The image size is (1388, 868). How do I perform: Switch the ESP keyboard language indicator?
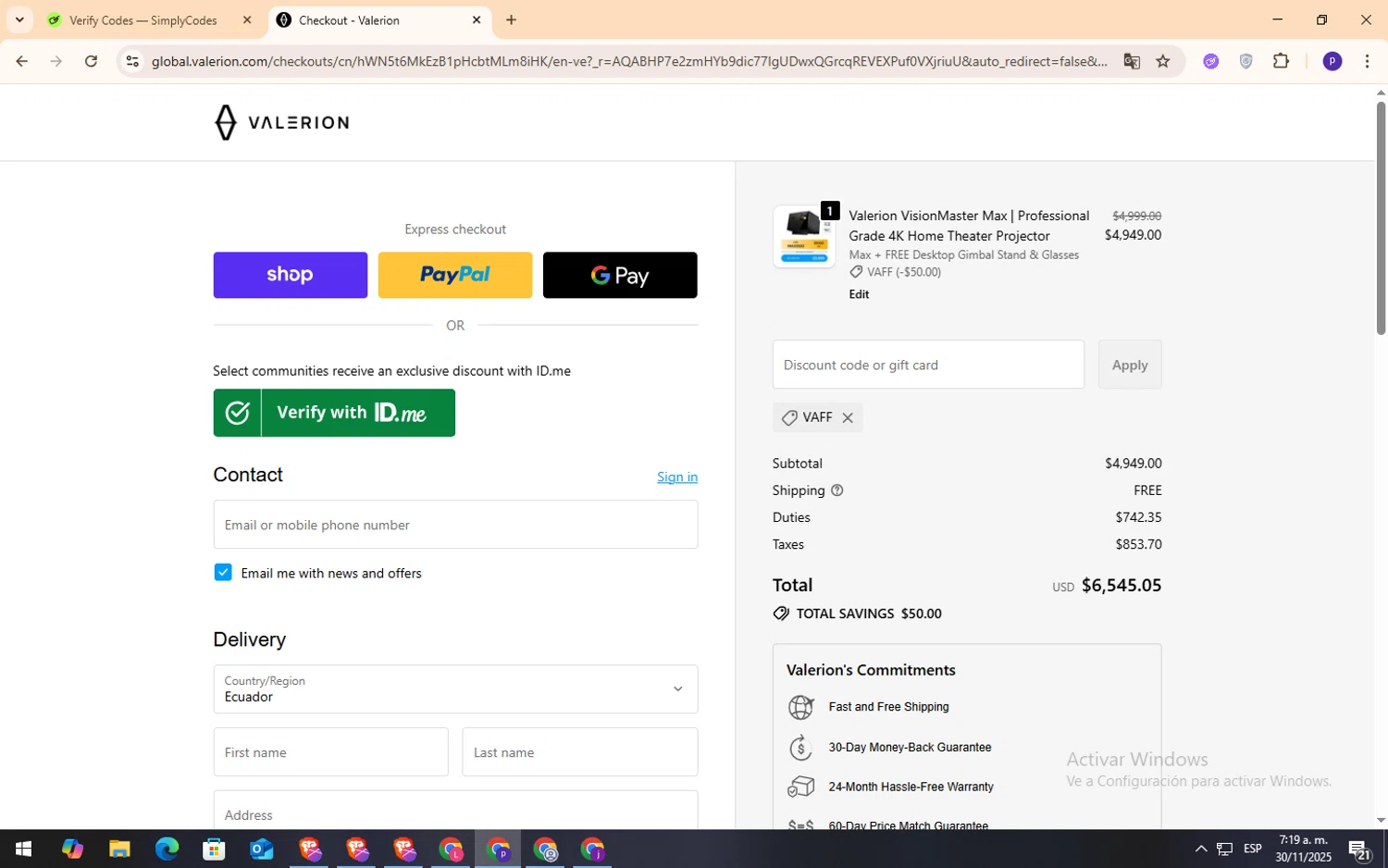tap(1253, 849)
